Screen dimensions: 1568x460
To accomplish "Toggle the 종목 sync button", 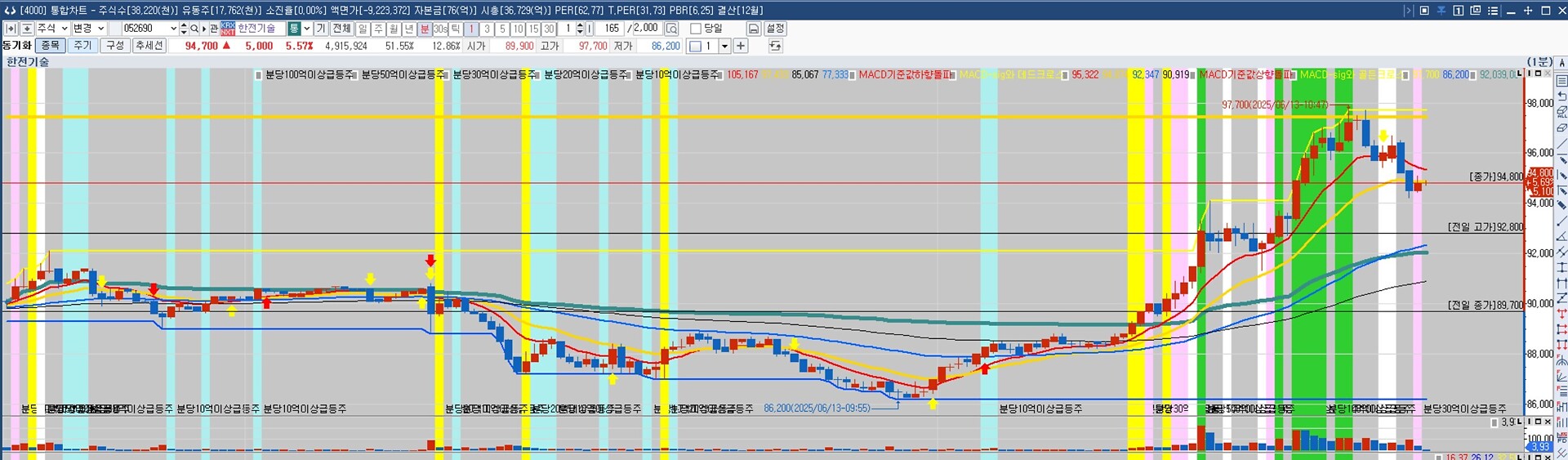I will (x=51, y=46).
